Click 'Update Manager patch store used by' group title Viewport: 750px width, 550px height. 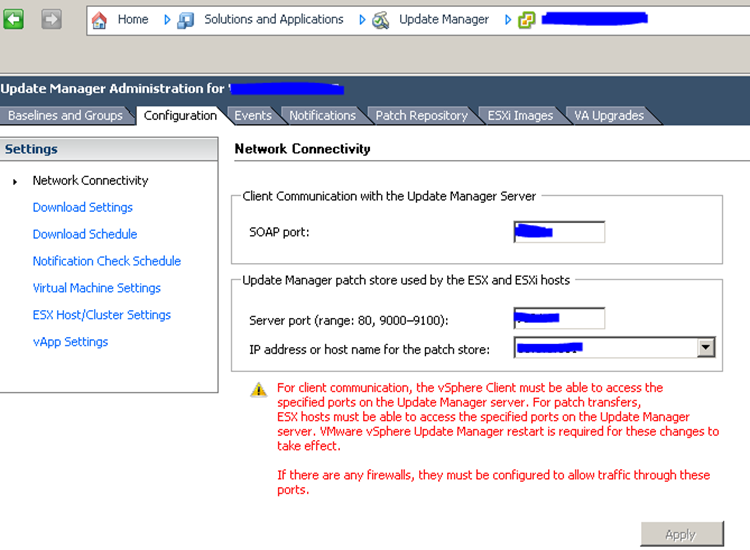pyautogui.click(x=406, y=280)
